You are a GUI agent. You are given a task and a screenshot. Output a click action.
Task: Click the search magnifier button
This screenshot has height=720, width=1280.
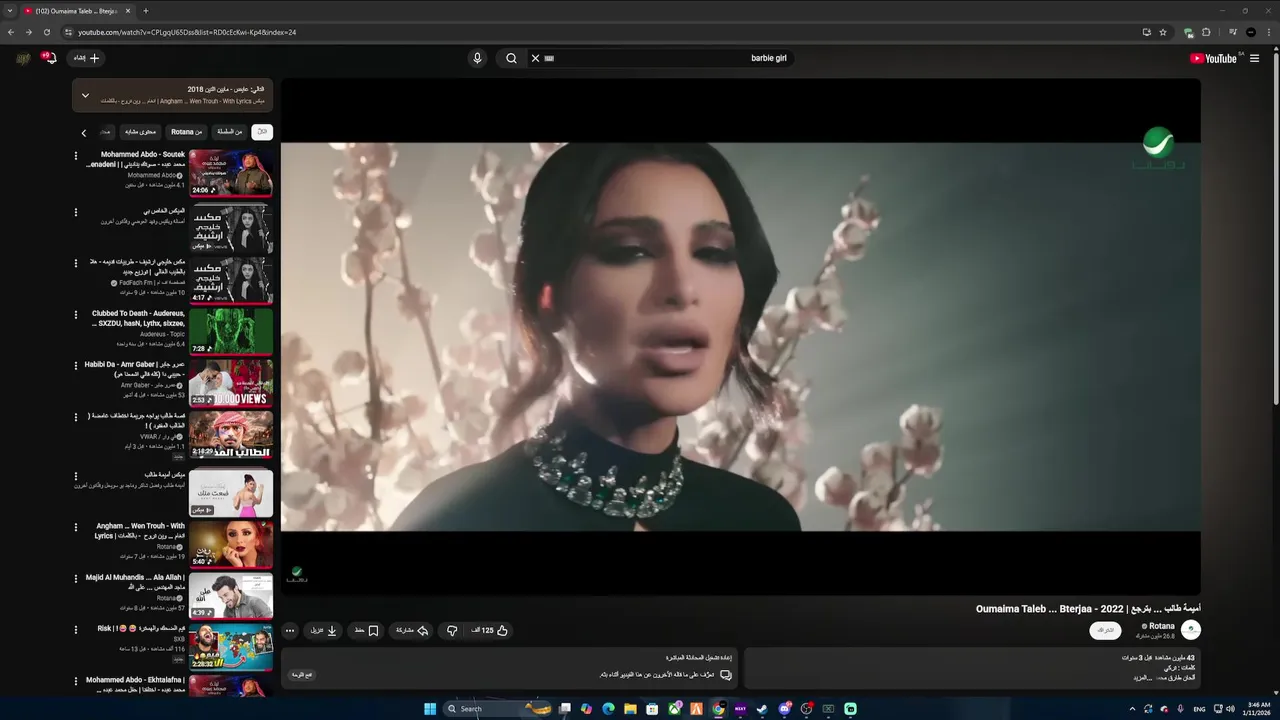(x=511, y=58)
